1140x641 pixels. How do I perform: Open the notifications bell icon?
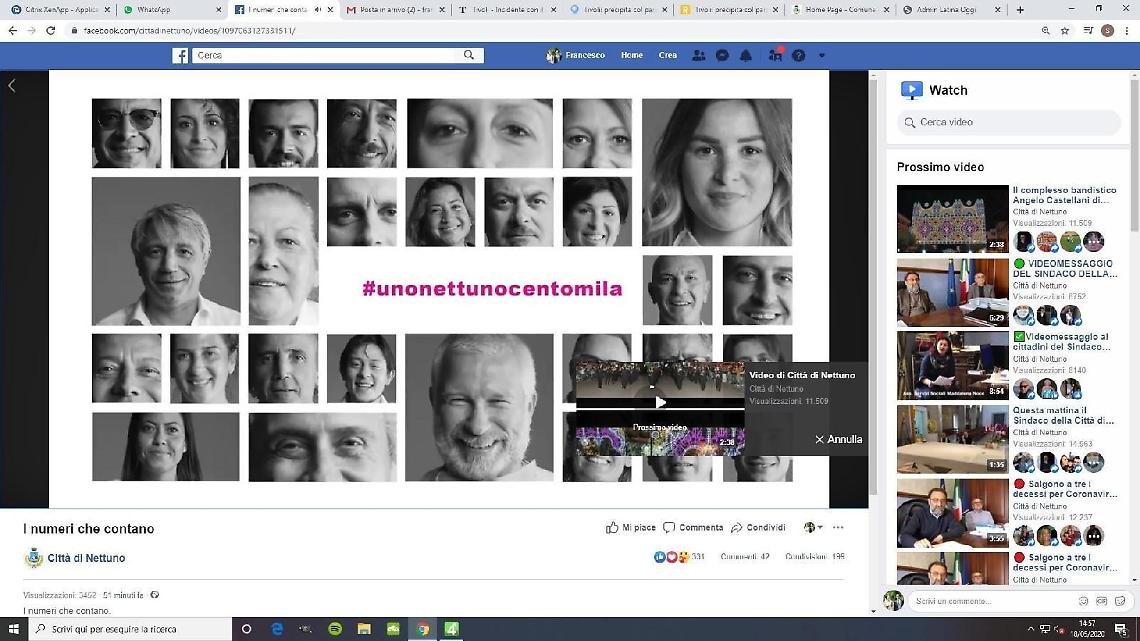(x=746, y=56)
